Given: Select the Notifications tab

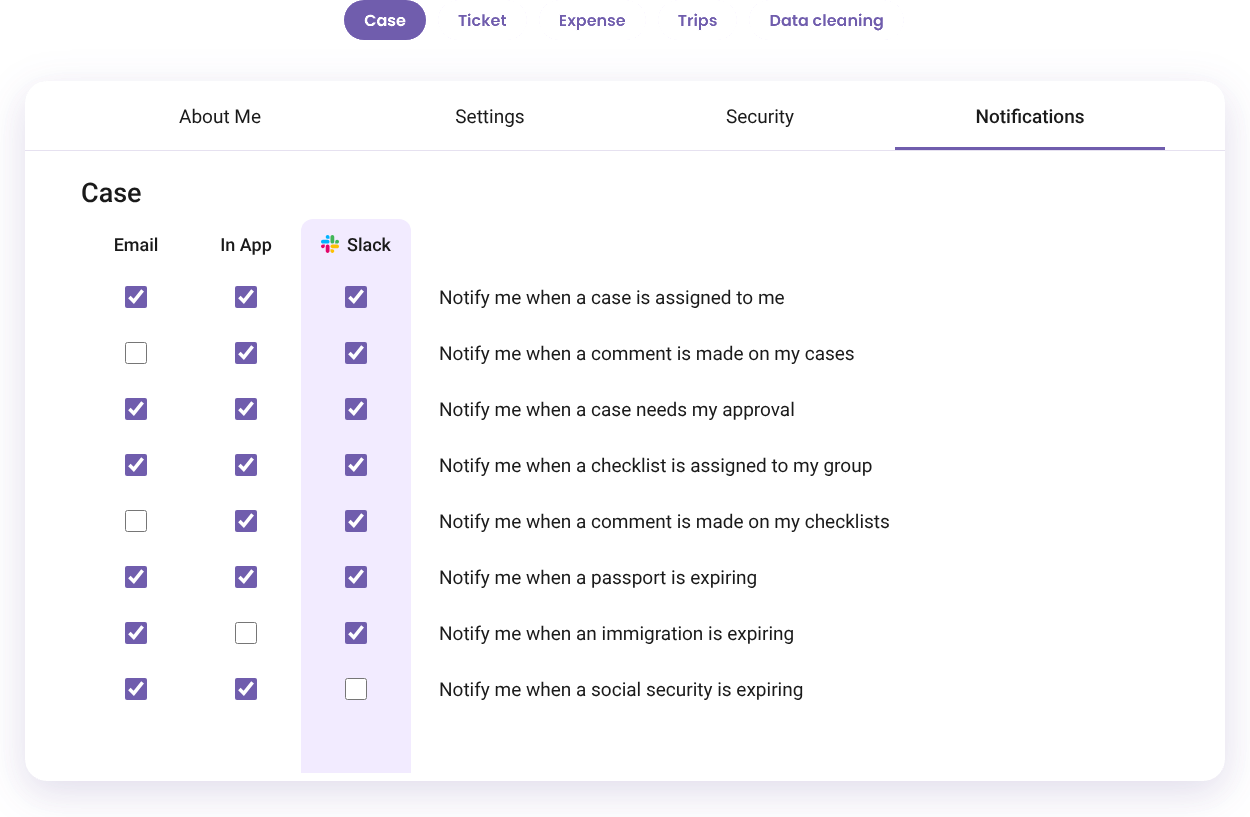Looking at the screenshot, I should coord(1030,117).
